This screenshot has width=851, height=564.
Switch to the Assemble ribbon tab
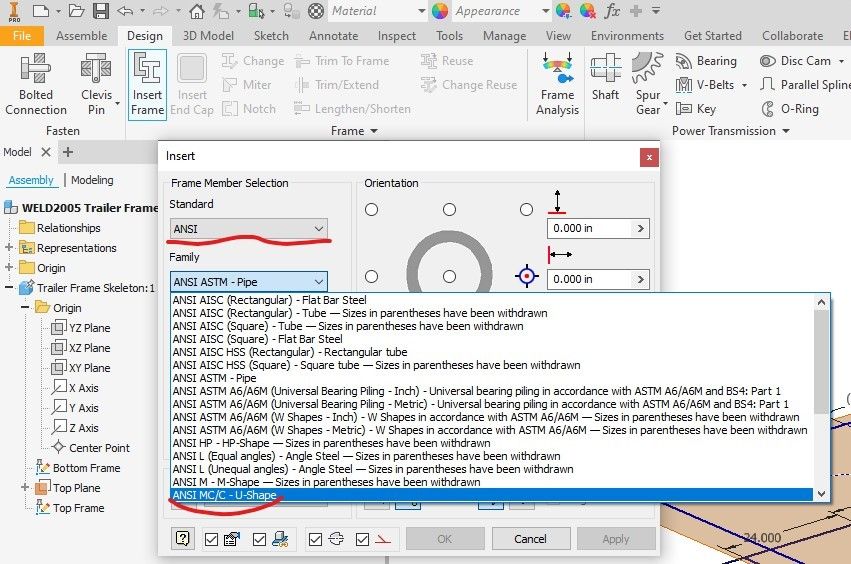coord(81,36)
